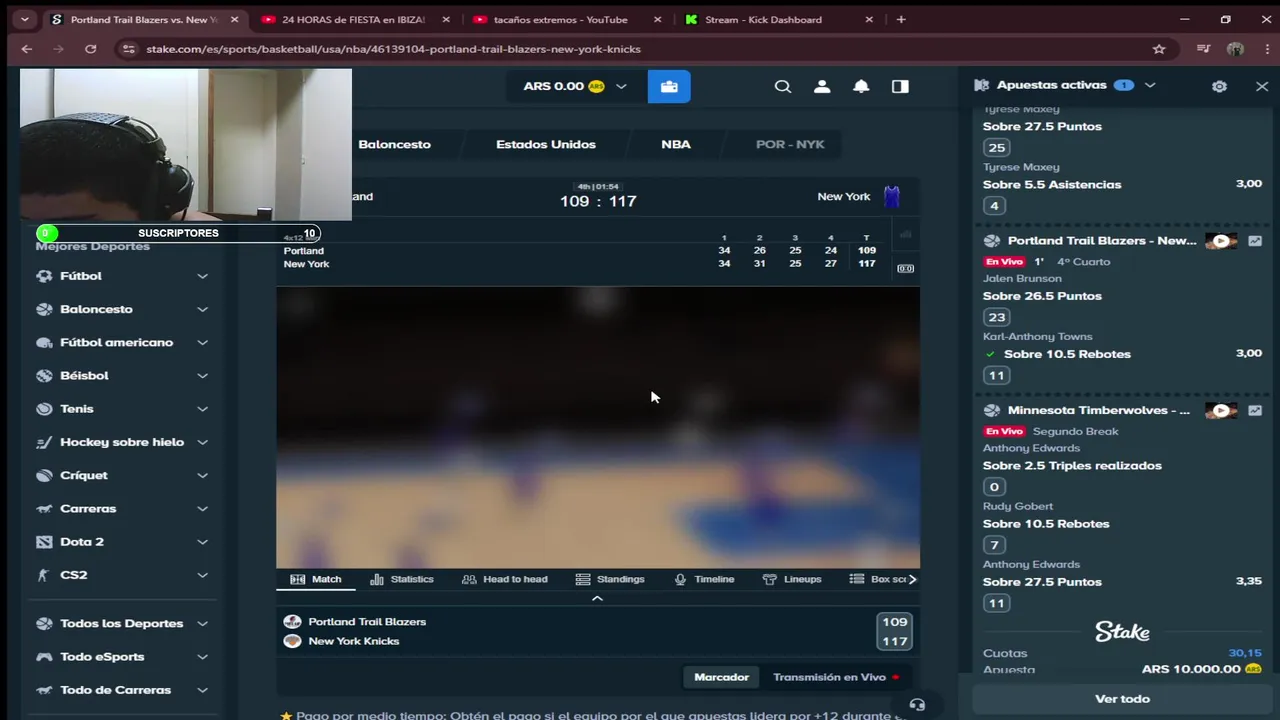The image size is (1280, 720).
Task: Click the New York Knicks jersey icon
Action: 891,196
